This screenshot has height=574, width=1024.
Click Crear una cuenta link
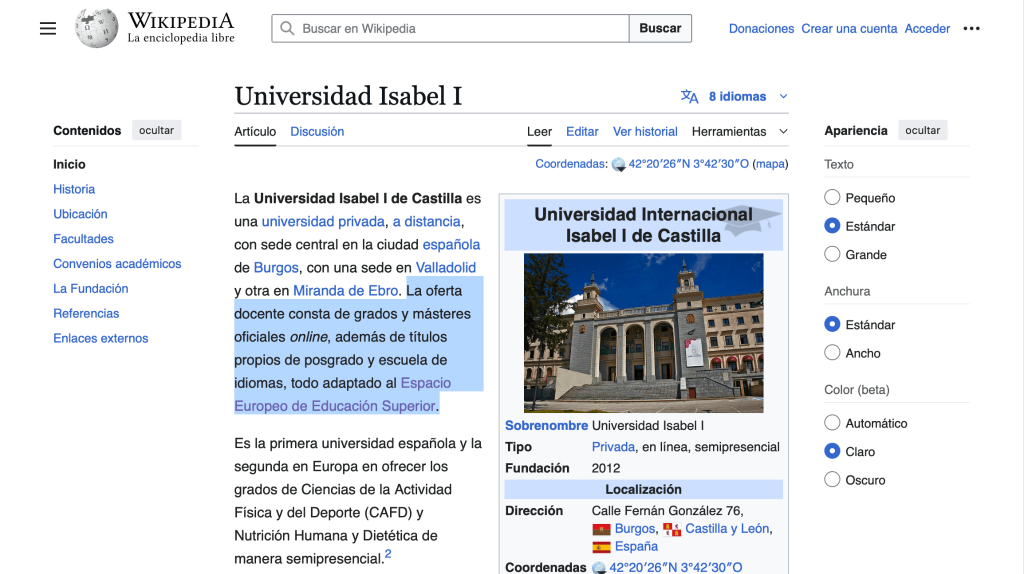[x=849, y=29]
